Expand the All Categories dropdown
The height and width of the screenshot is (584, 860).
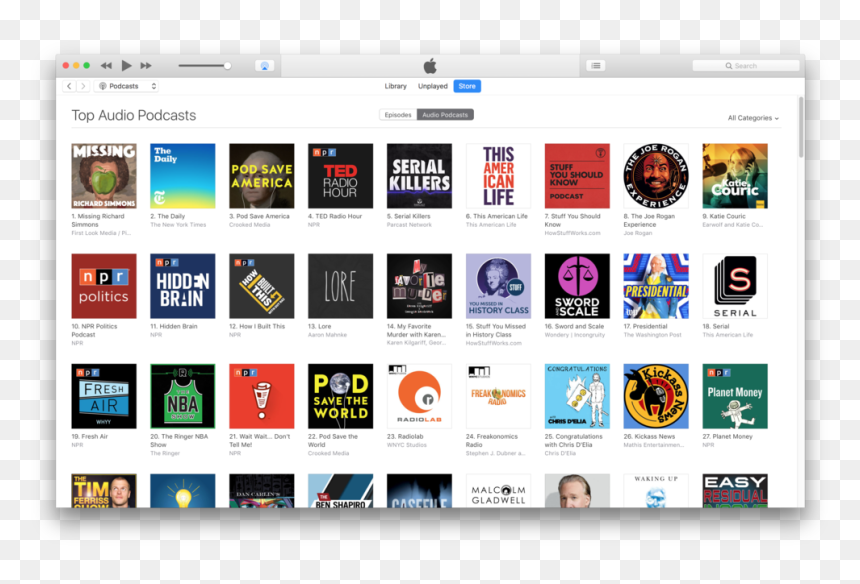[x=753, y=118]
